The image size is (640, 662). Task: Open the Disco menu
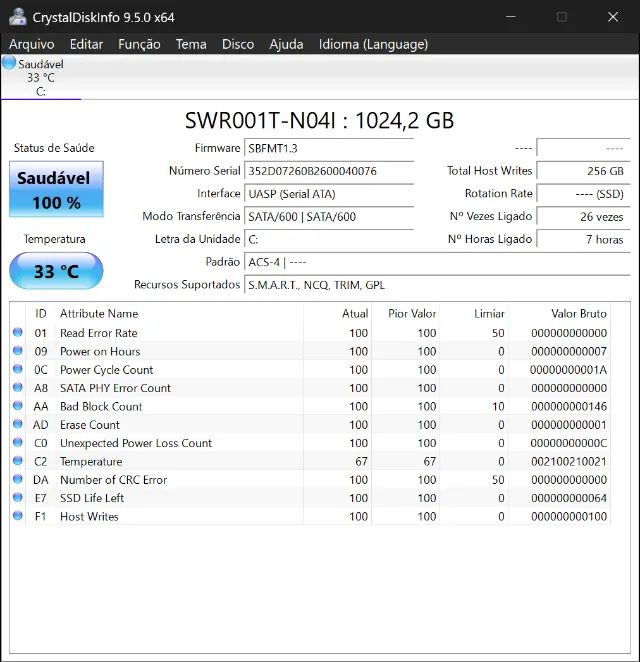click(x=238, y=44)
